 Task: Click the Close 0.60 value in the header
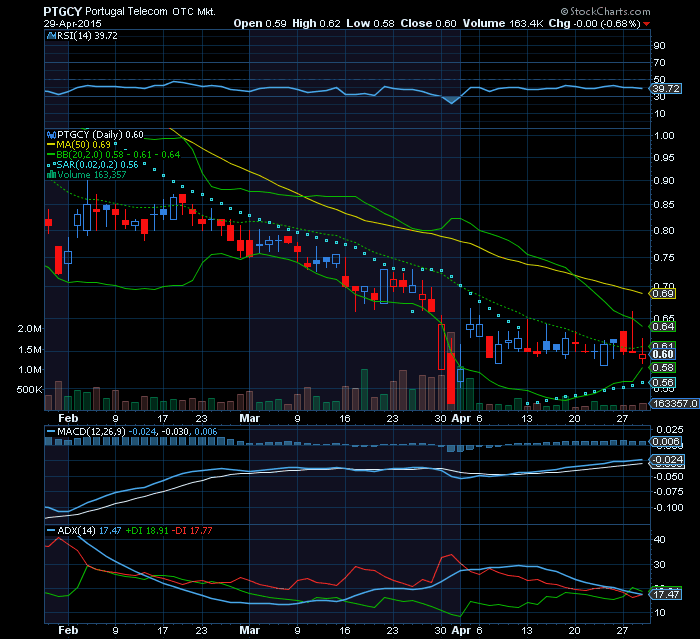(428, 23)
